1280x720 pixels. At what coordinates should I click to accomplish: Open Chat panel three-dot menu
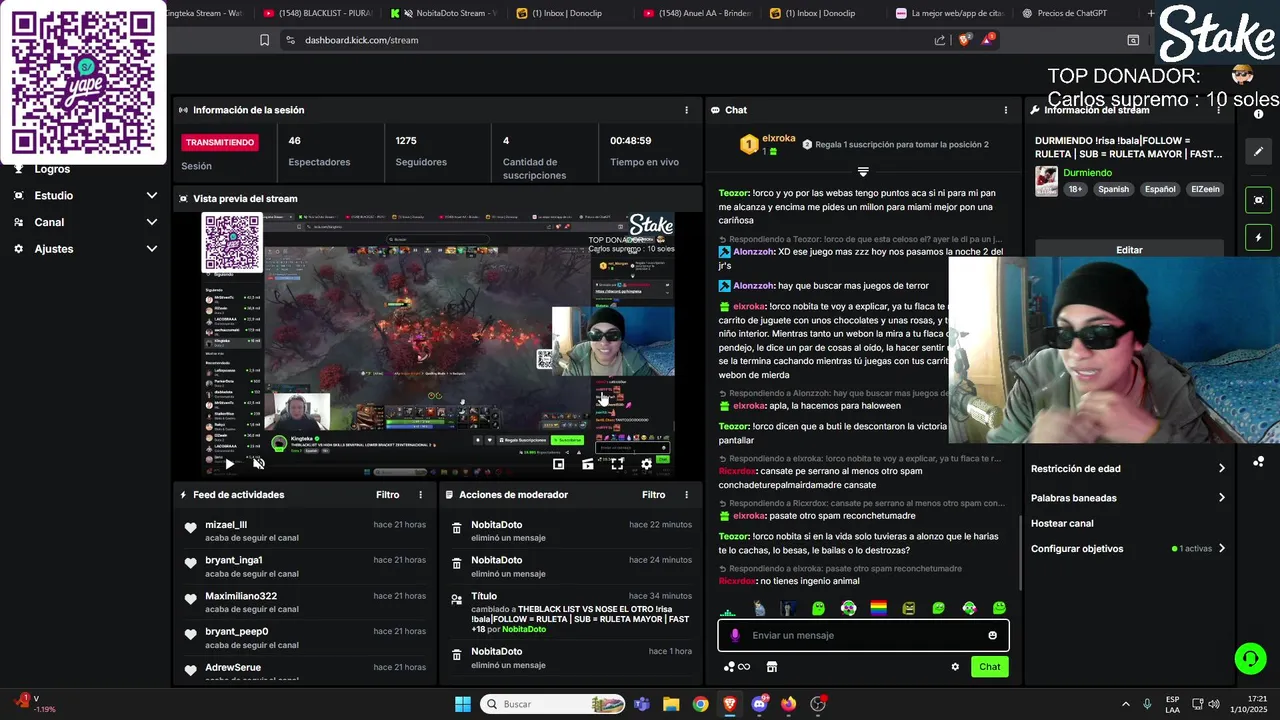1006,110
